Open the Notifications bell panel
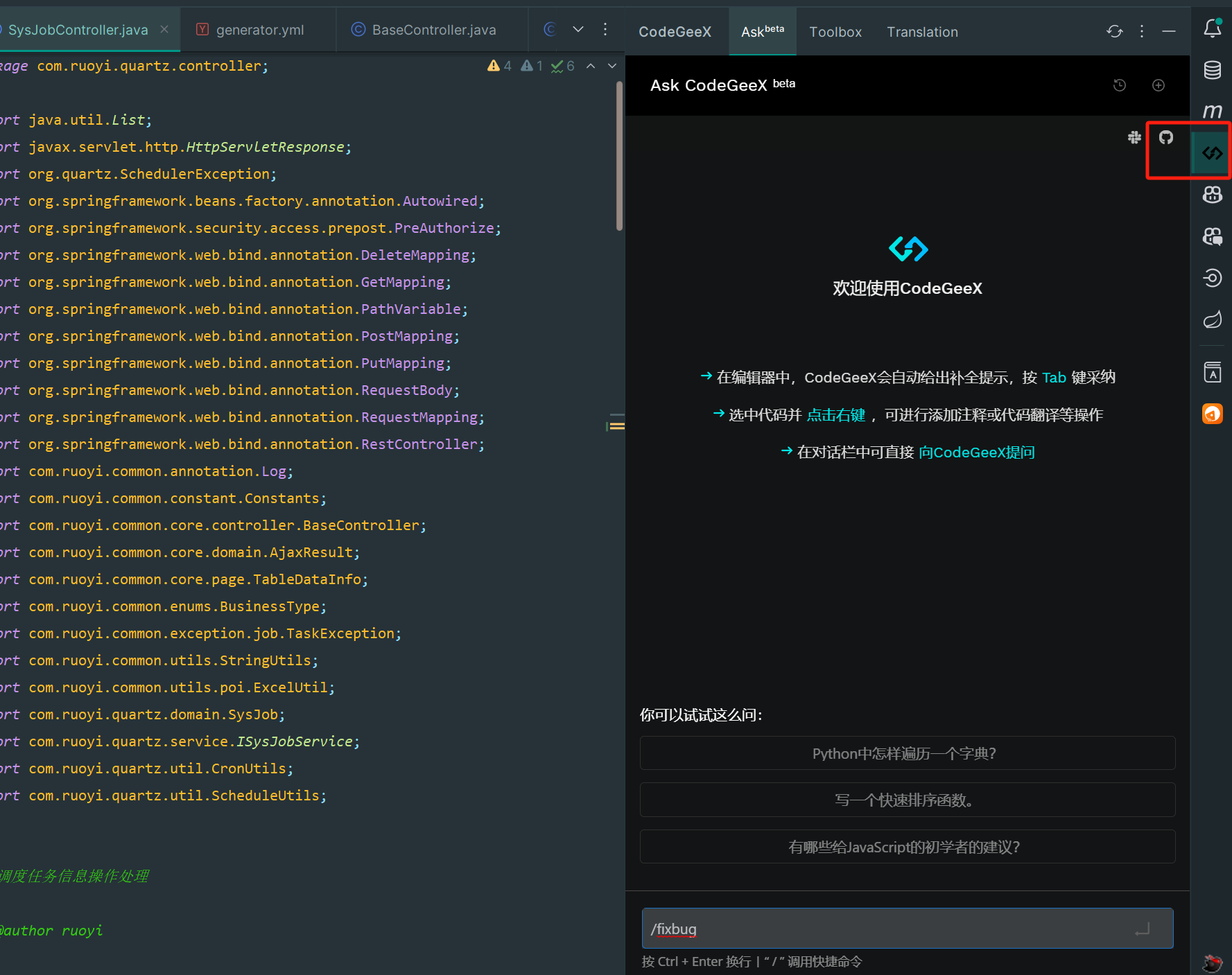This screenshot has width=1232, height=975. [x=1212, y=28]
